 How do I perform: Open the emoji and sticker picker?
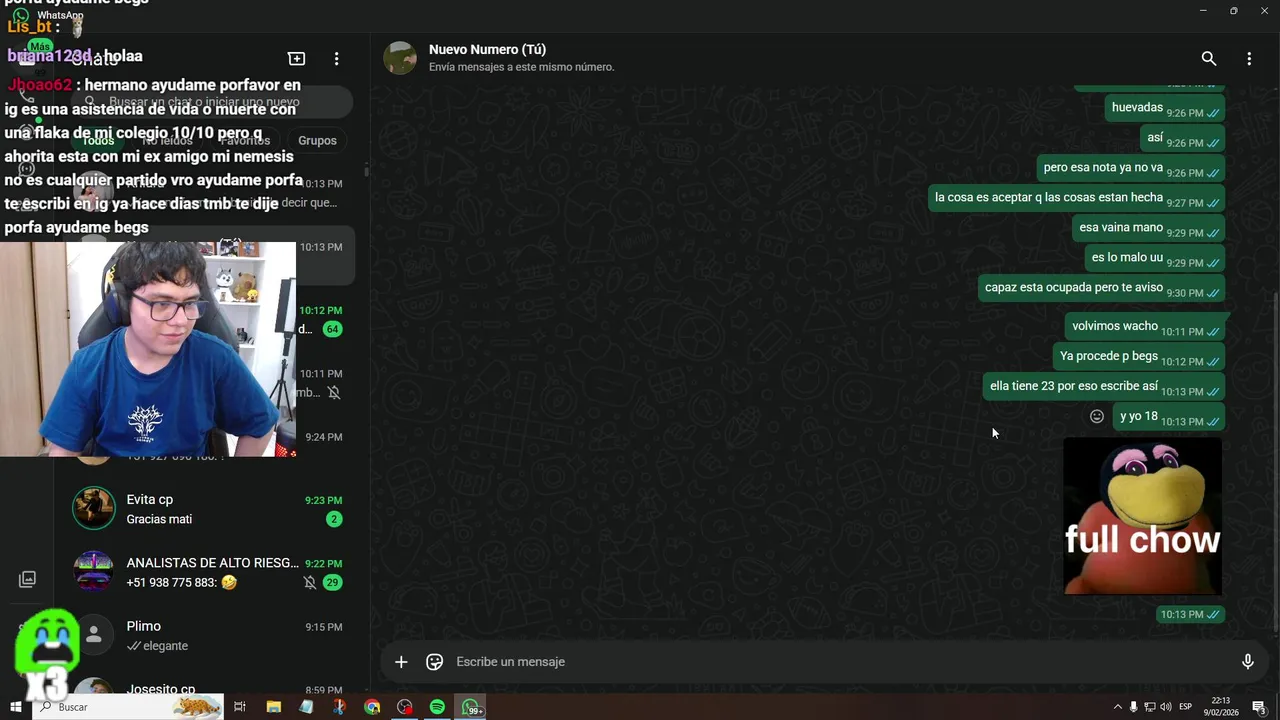click(x=434, y=662)
